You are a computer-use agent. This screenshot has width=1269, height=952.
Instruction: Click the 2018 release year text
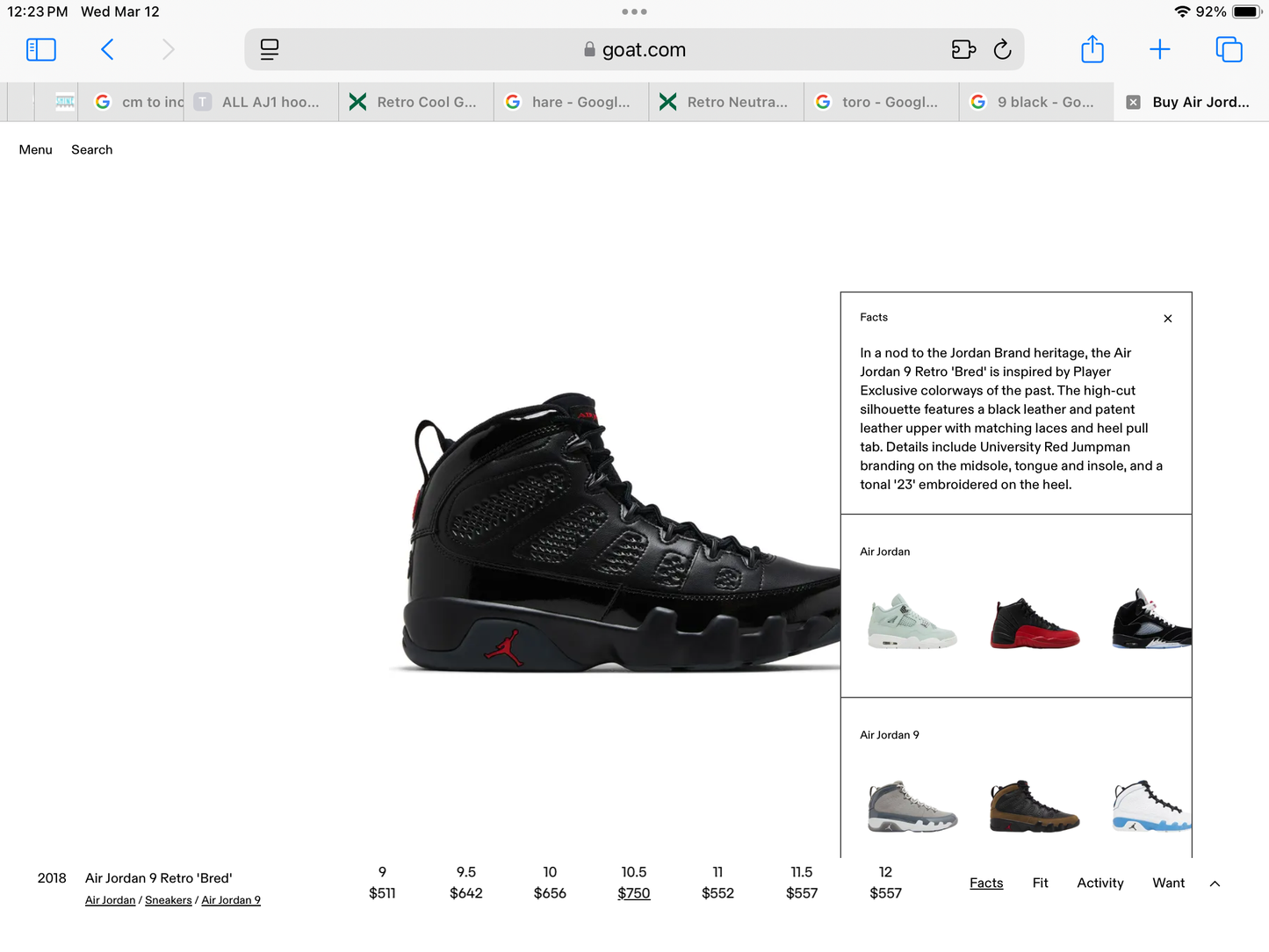52,878
